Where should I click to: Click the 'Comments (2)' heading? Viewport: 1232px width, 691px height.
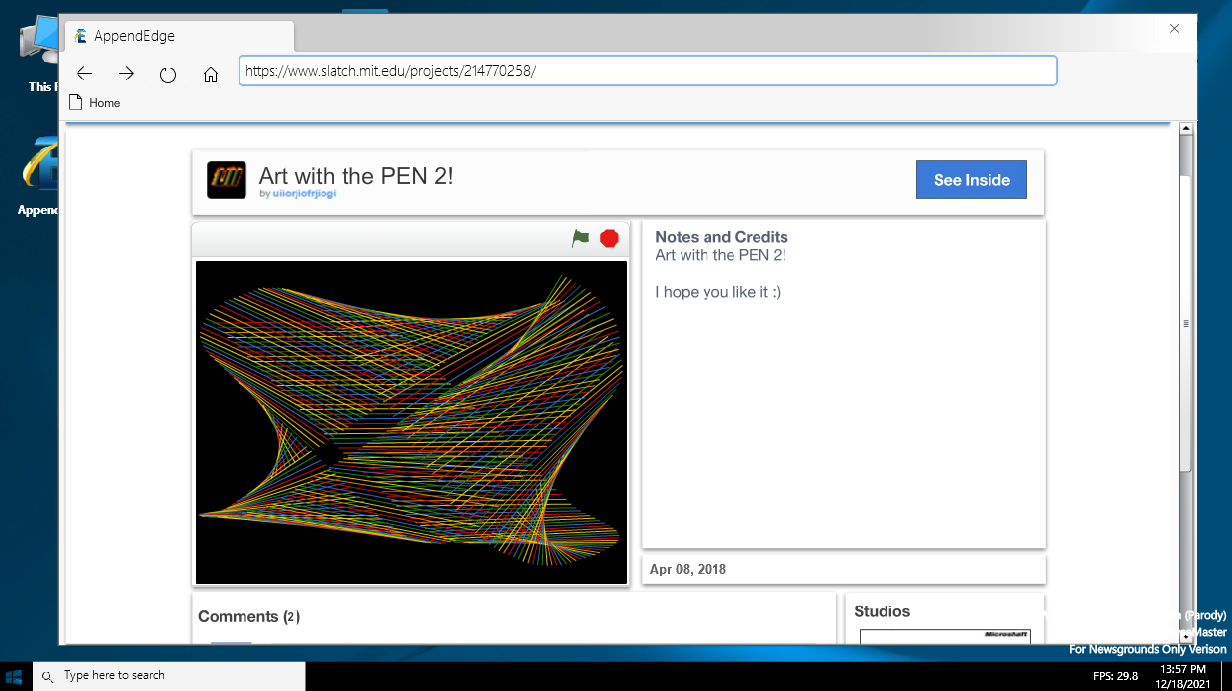point(249,616)
